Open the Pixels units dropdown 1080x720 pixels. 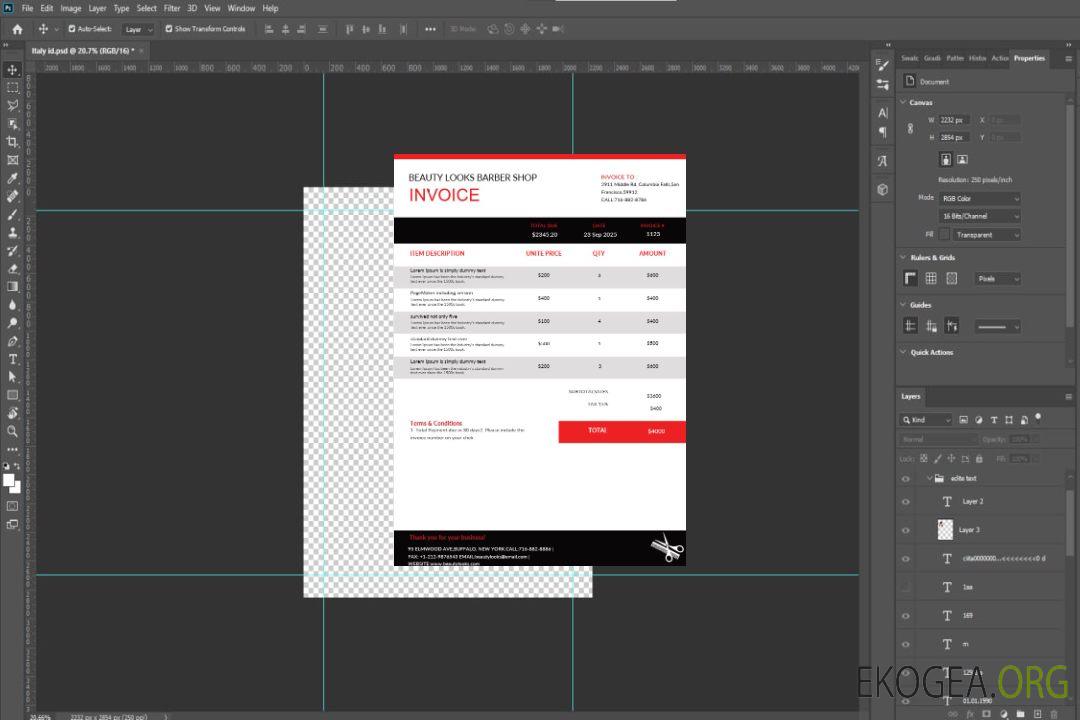pos(997,278)
